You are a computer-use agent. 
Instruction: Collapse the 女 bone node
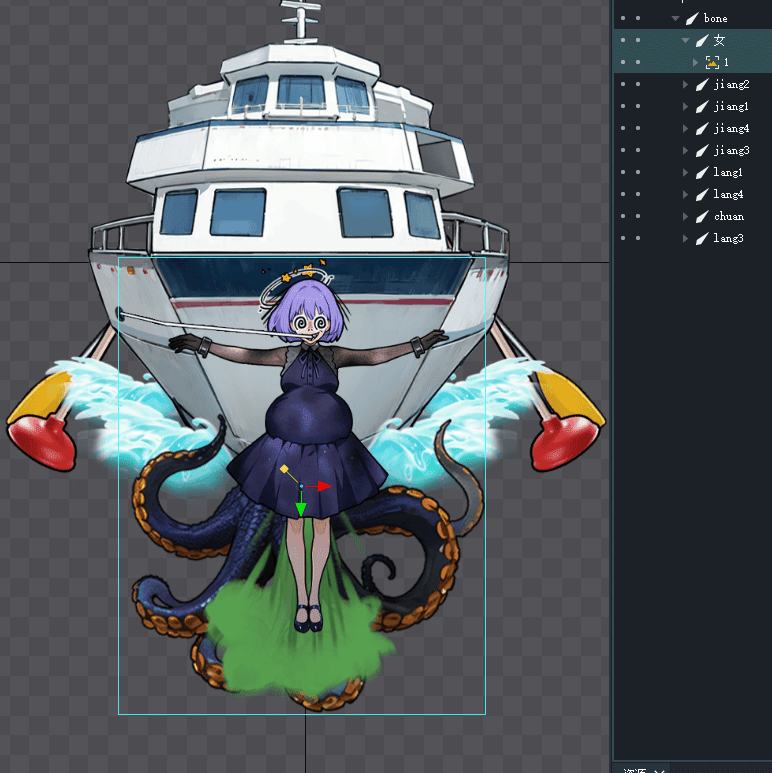(686, 40)
